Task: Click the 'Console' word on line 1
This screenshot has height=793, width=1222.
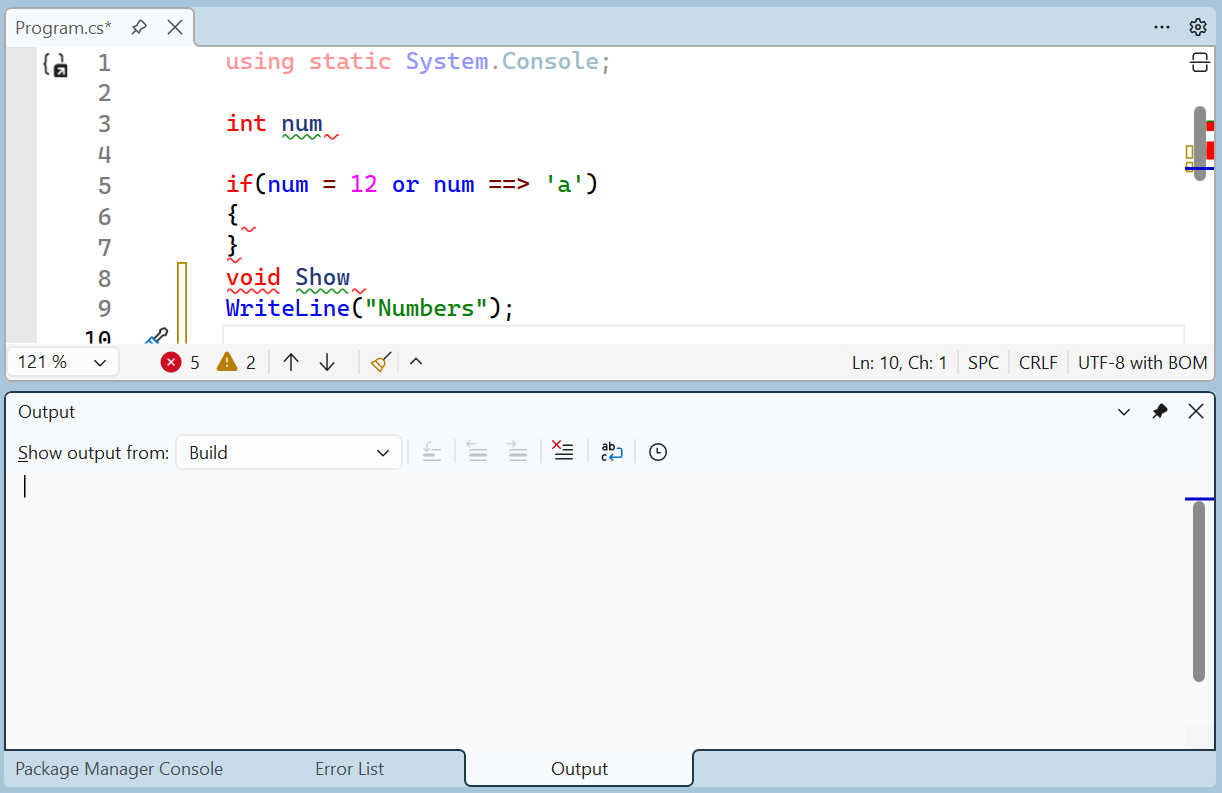Action: 550,62
